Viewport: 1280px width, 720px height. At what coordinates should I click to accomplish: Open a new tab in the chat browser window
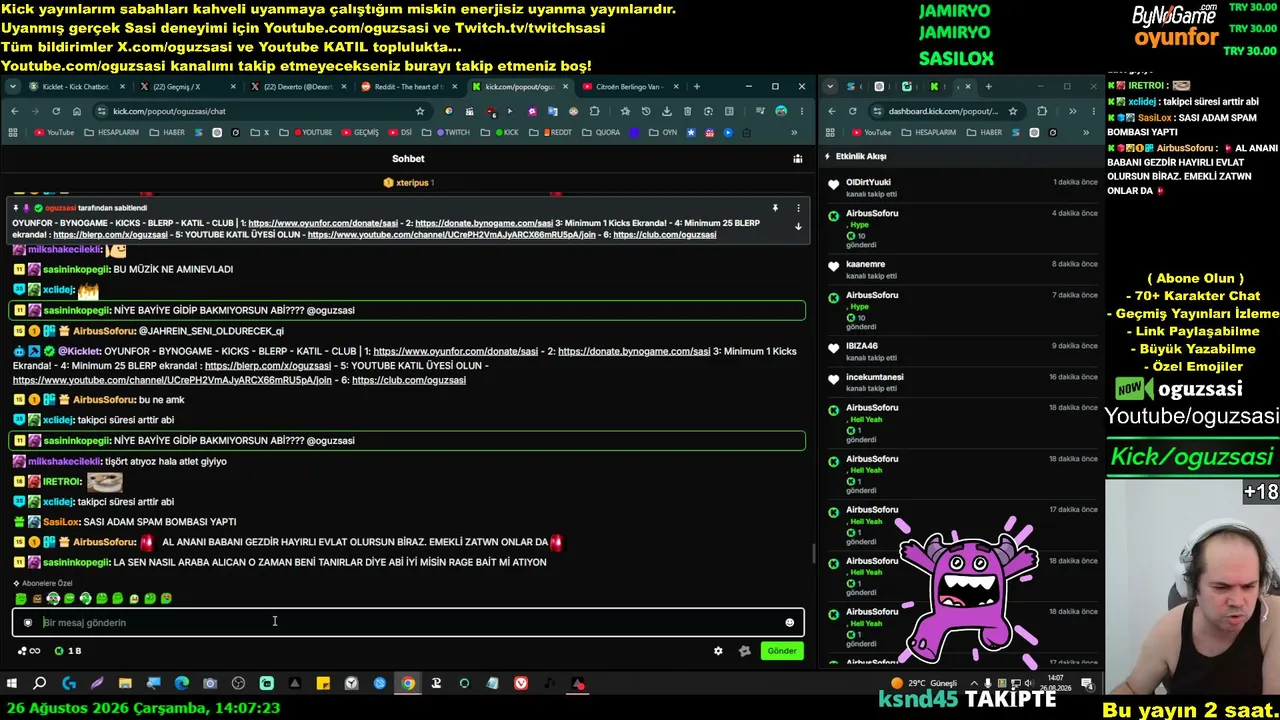[697, 87]
